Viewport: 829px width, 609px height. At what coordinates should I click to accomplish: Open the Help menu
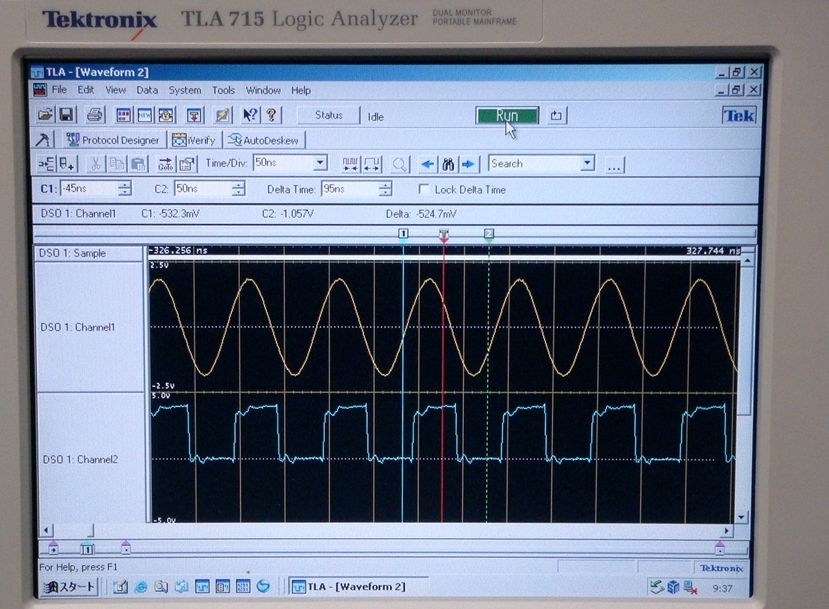point(301,90)
